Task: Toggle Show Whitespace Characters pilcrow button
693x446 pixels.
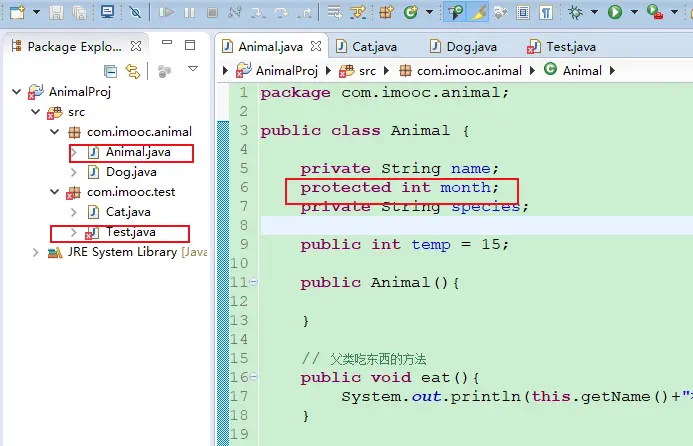Action: (x=546, y=12)
